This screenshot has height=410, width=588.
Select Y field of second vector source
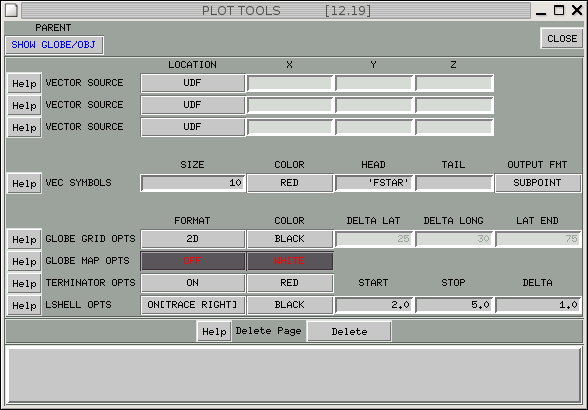tap(374, 105)
